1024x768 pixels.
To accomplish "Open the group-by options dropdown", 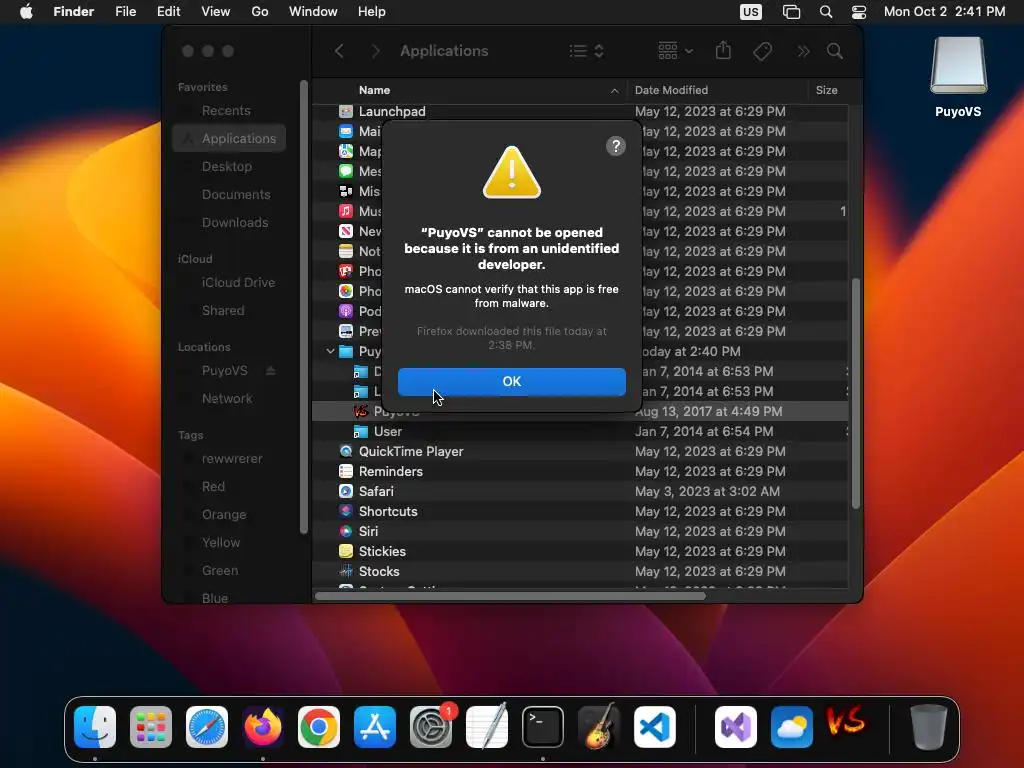I will pyautogui.click(x=675, y=51).
